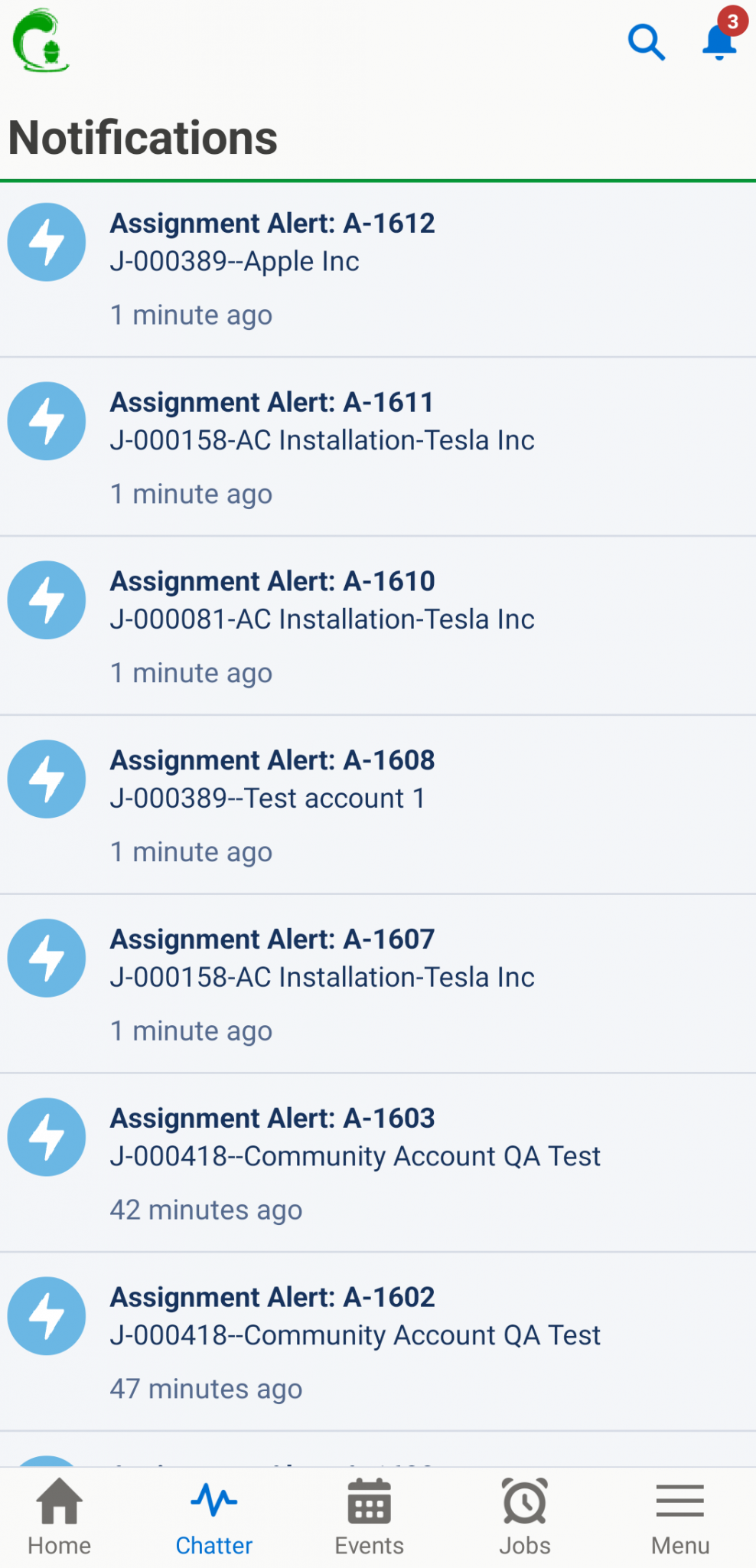
Task: Tap lightning icon beside Alert A-1602
Action: pyautogui.click(x=47, y=1316)
